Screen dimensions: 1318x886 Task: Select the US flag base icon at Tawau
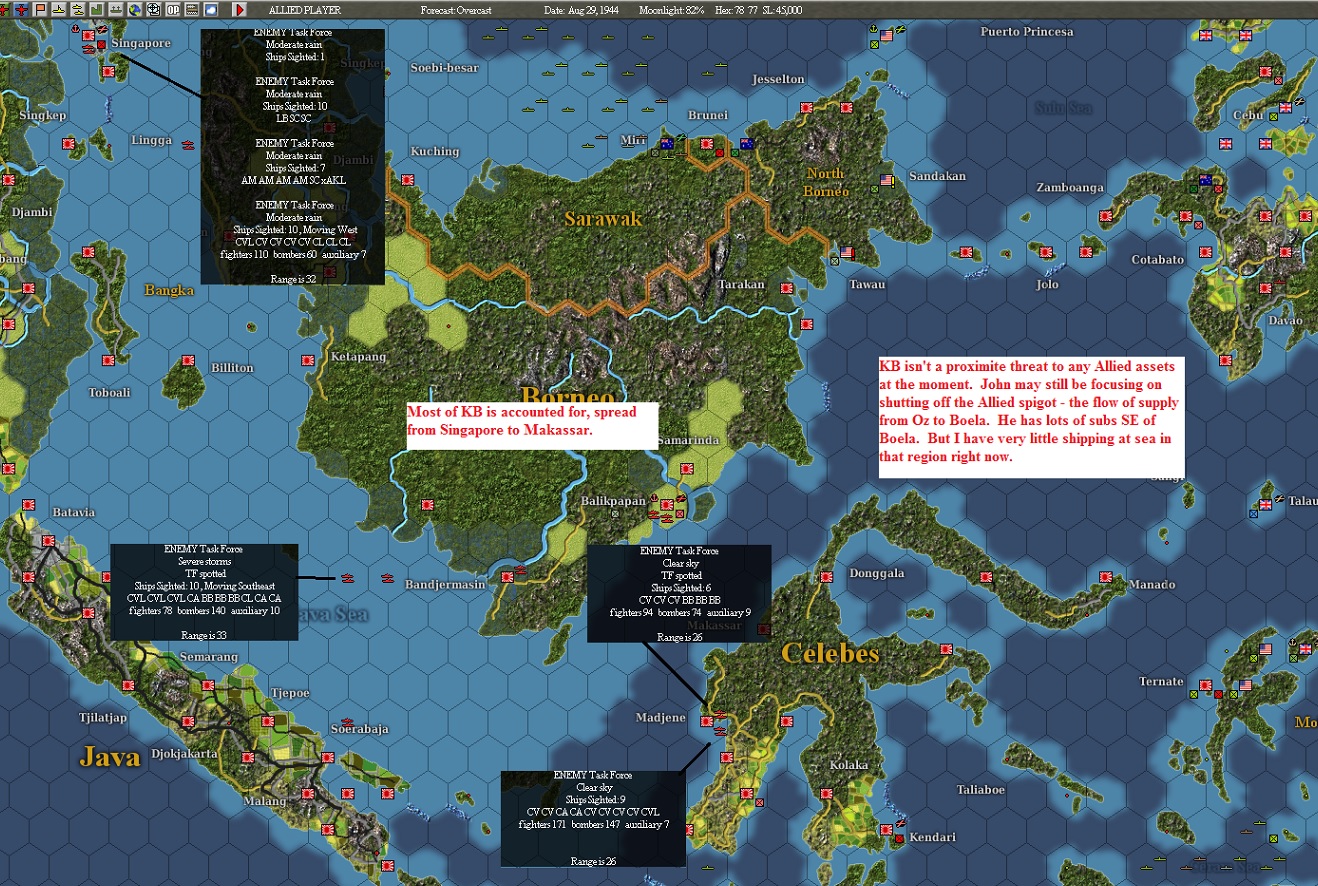click(x=847, y=252)
